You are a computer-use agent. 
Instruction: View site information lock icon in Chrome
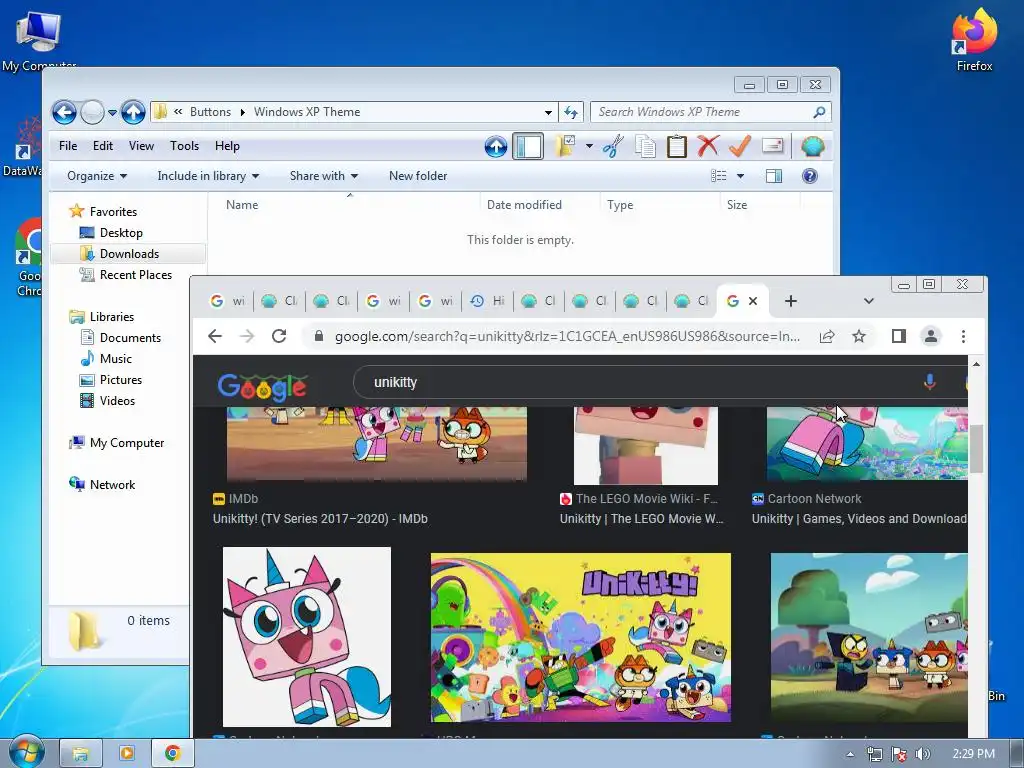pyautogui.click(x=319, y=336)
